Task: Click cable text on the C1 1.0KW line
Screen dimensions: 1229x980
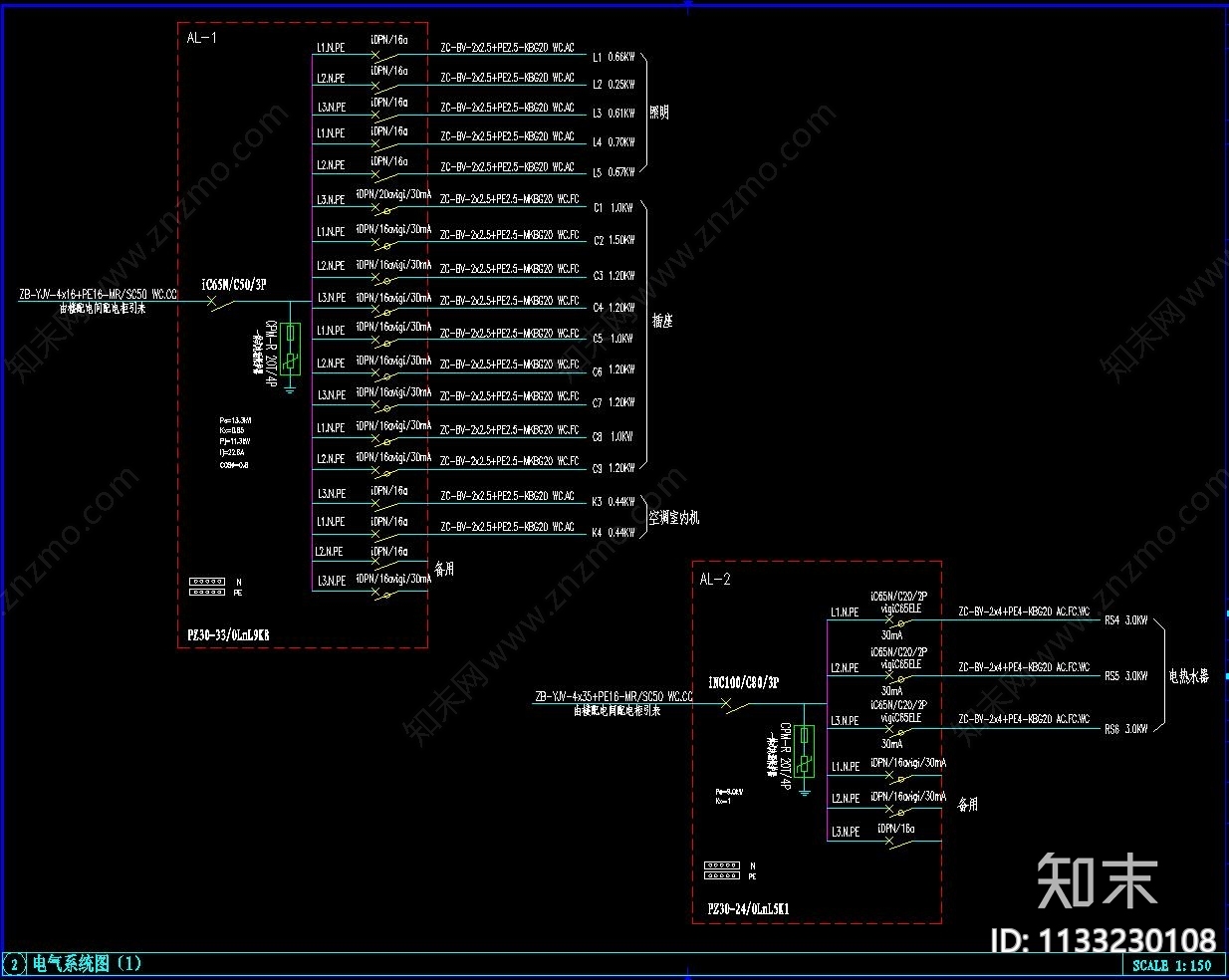Action: point(510,199)
